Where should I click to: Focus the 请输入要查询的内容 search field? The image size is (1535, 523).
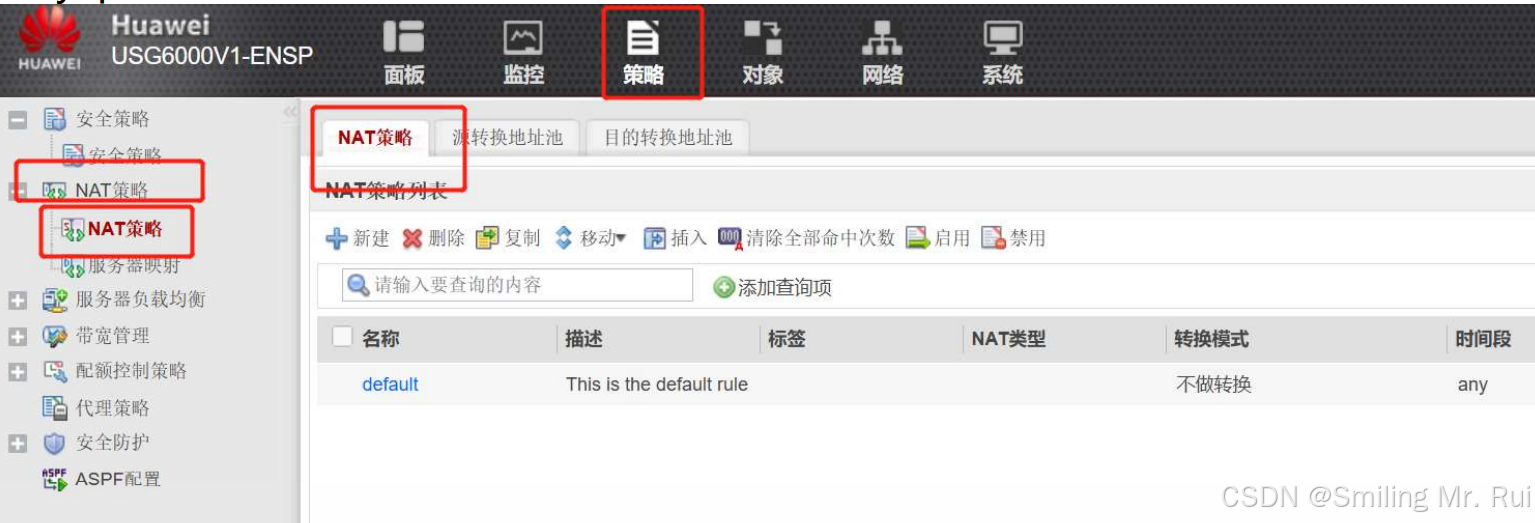pos(518,285)
